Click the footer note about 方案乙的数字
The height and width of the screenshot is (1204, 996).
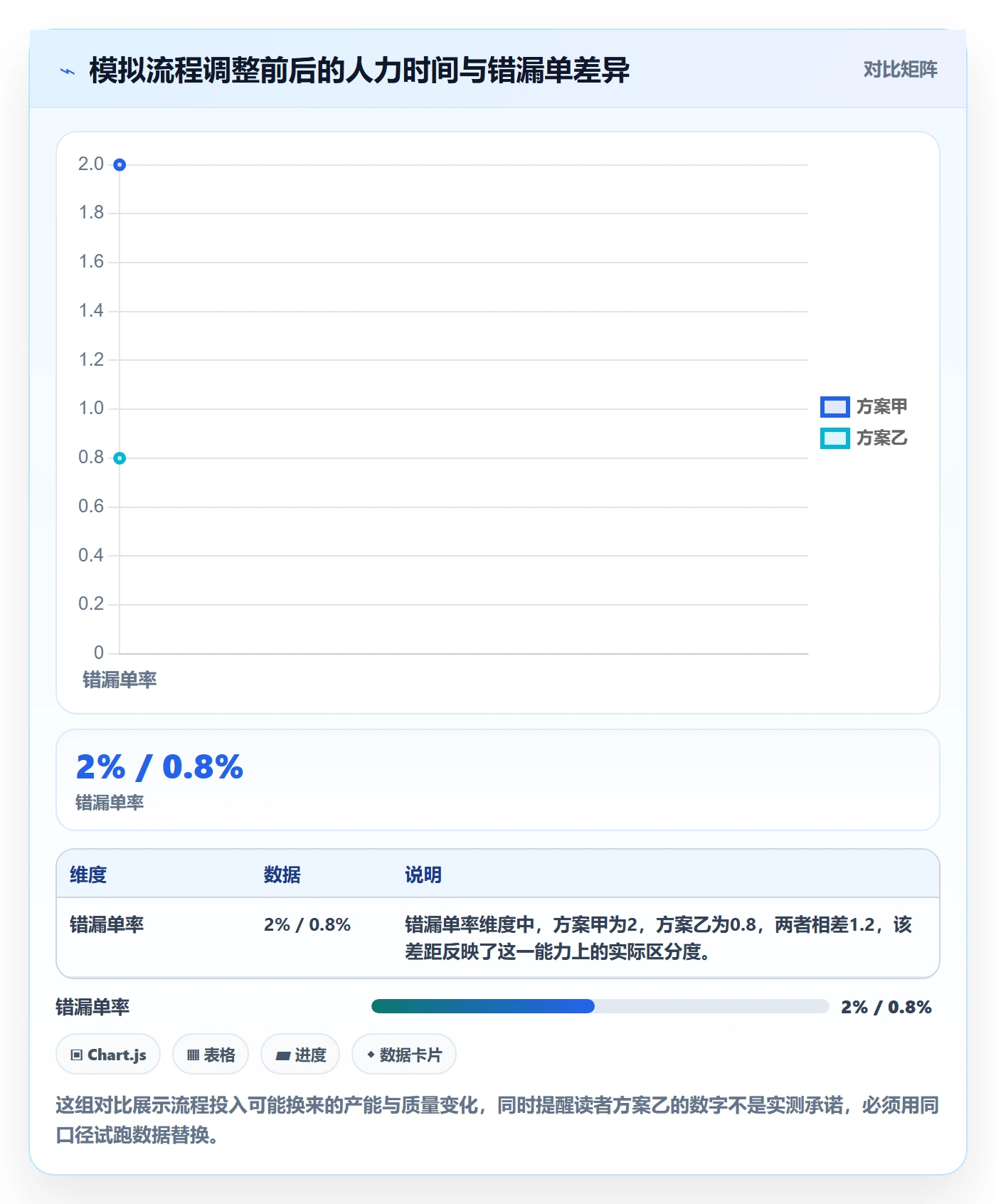coord(497,1120)
